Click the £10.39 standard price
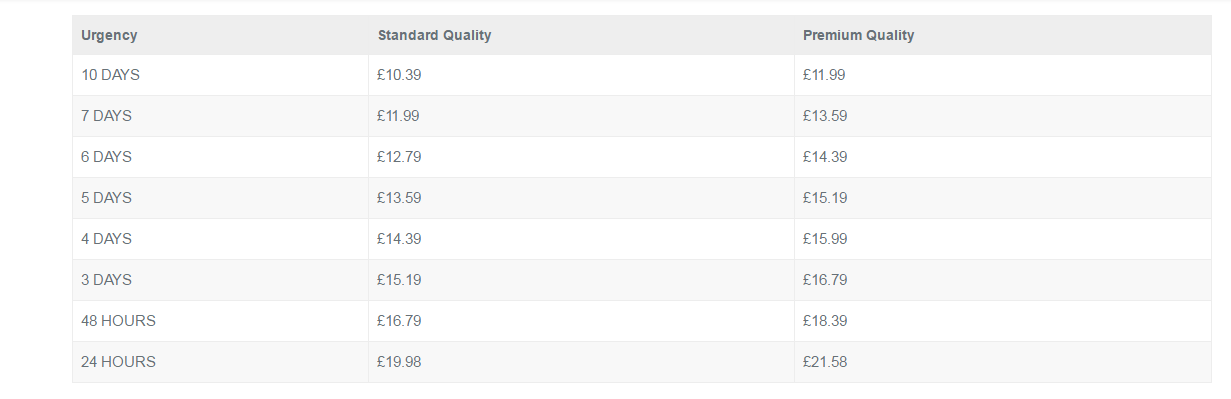The image size is (1231, 399). [399, 75]
